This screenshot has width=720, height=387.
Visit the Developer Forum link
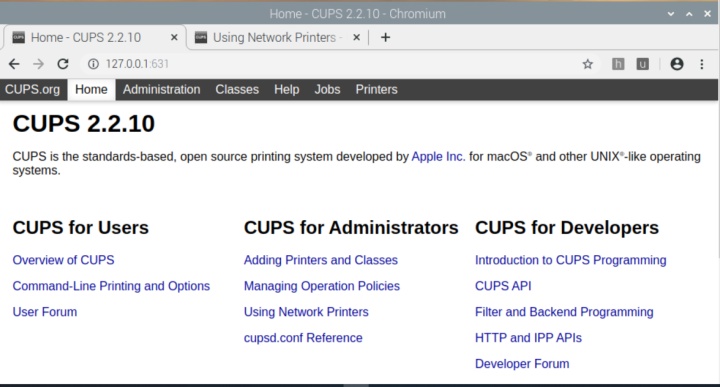click(522, 364)
